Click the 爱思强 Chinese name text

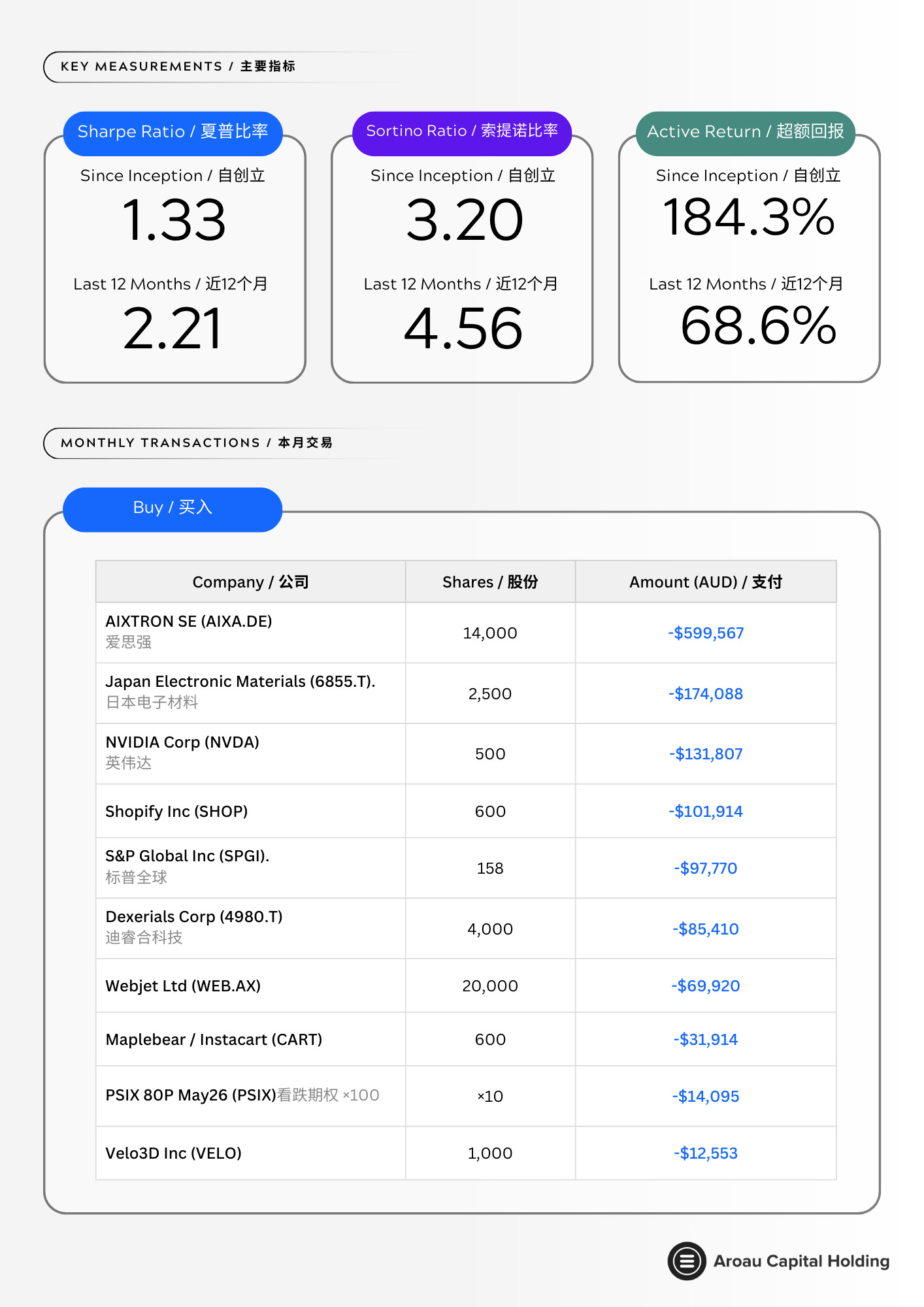click(128, 642)
